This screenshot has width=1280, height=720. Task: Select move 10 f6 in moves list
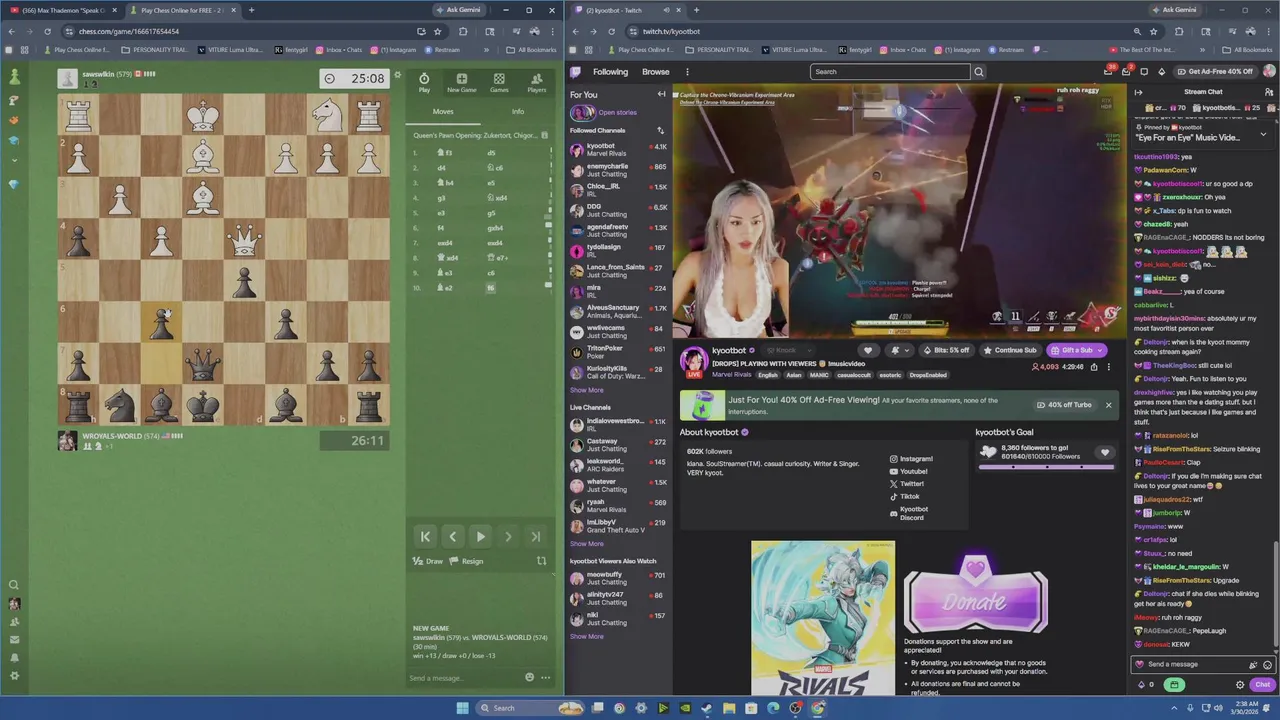click(x=491, y=288)
